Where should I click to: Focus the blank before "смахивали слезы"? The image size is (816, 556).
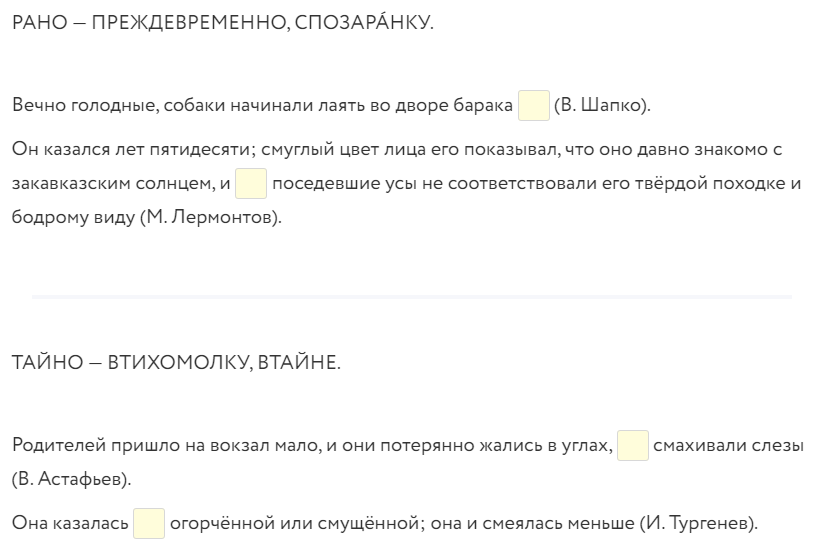tap(633, 446)
